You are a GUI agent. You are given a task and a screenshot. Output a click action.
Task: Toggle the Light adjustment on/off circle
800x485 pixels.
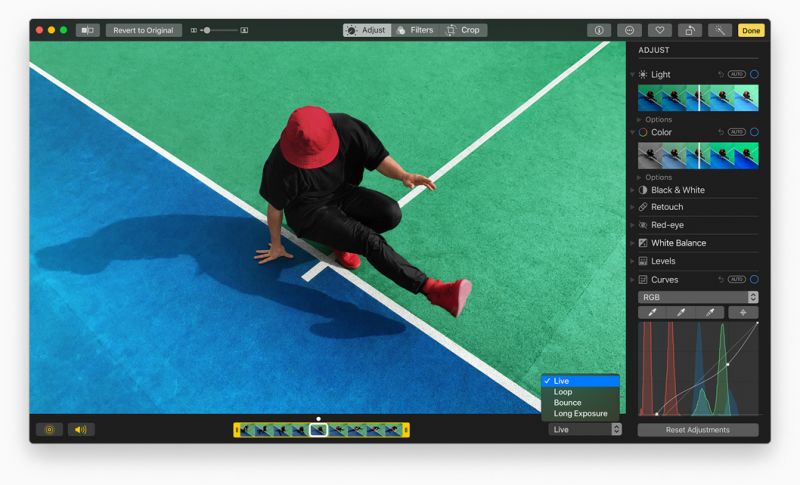tap(754, 74)
